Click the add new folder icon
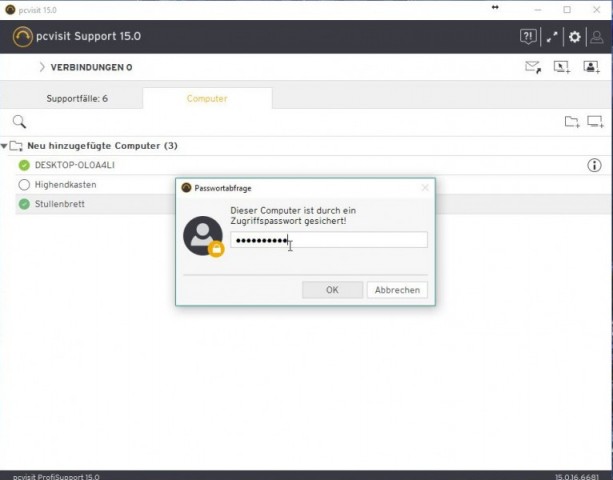Screen dimensions: 613x480 click(571, 122)
